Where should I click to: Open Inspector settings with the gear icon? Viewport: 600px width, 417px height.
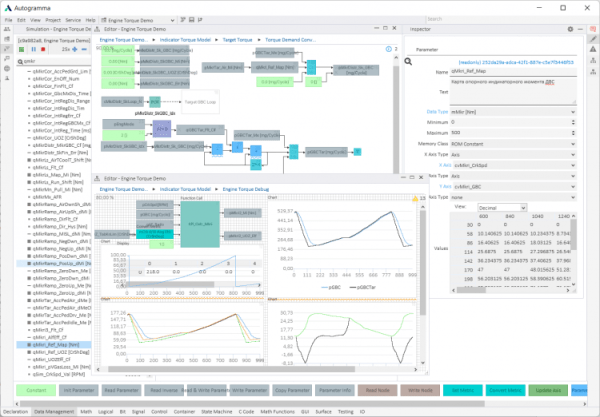(570, 29)
